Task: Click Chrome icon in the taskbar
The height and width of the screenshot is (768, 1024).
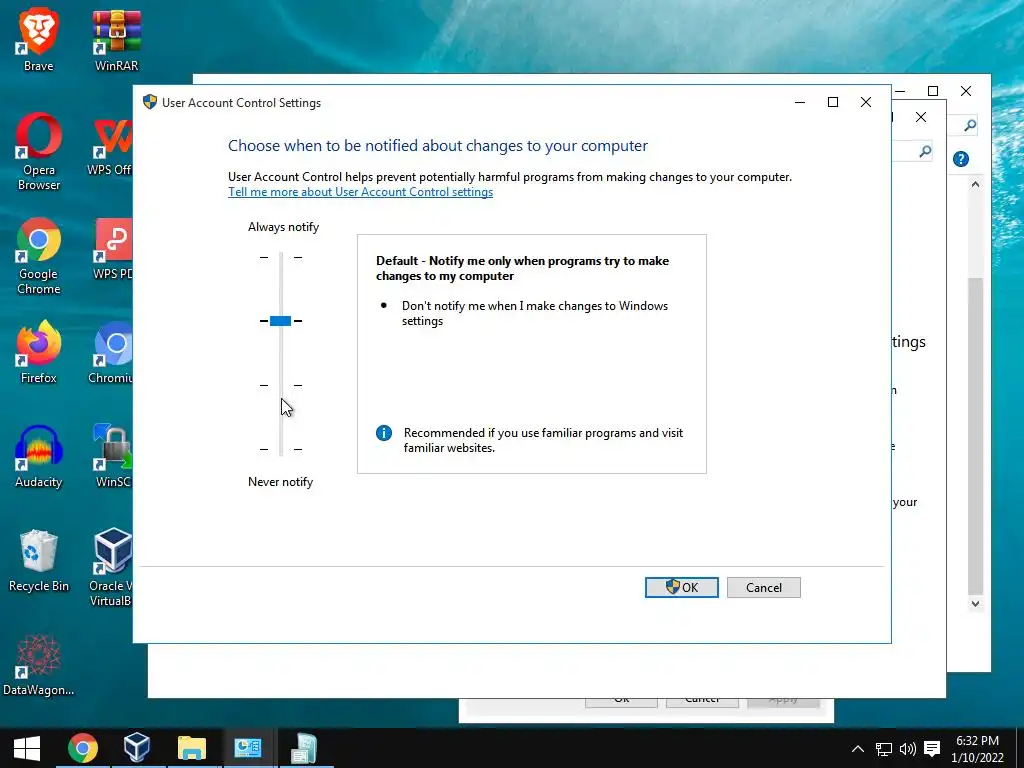Action: (83, 748)
